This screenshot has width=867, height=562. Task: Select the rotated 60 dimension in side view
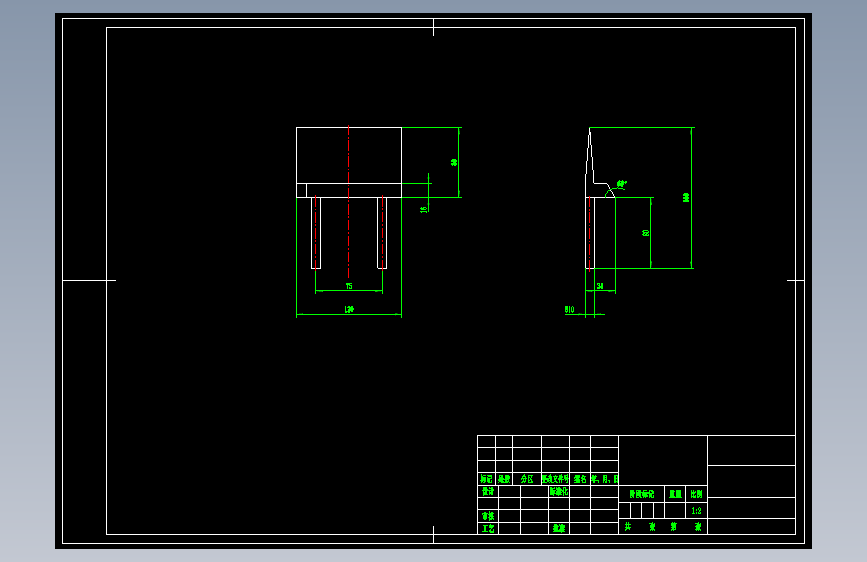click(x=645, y=233)
